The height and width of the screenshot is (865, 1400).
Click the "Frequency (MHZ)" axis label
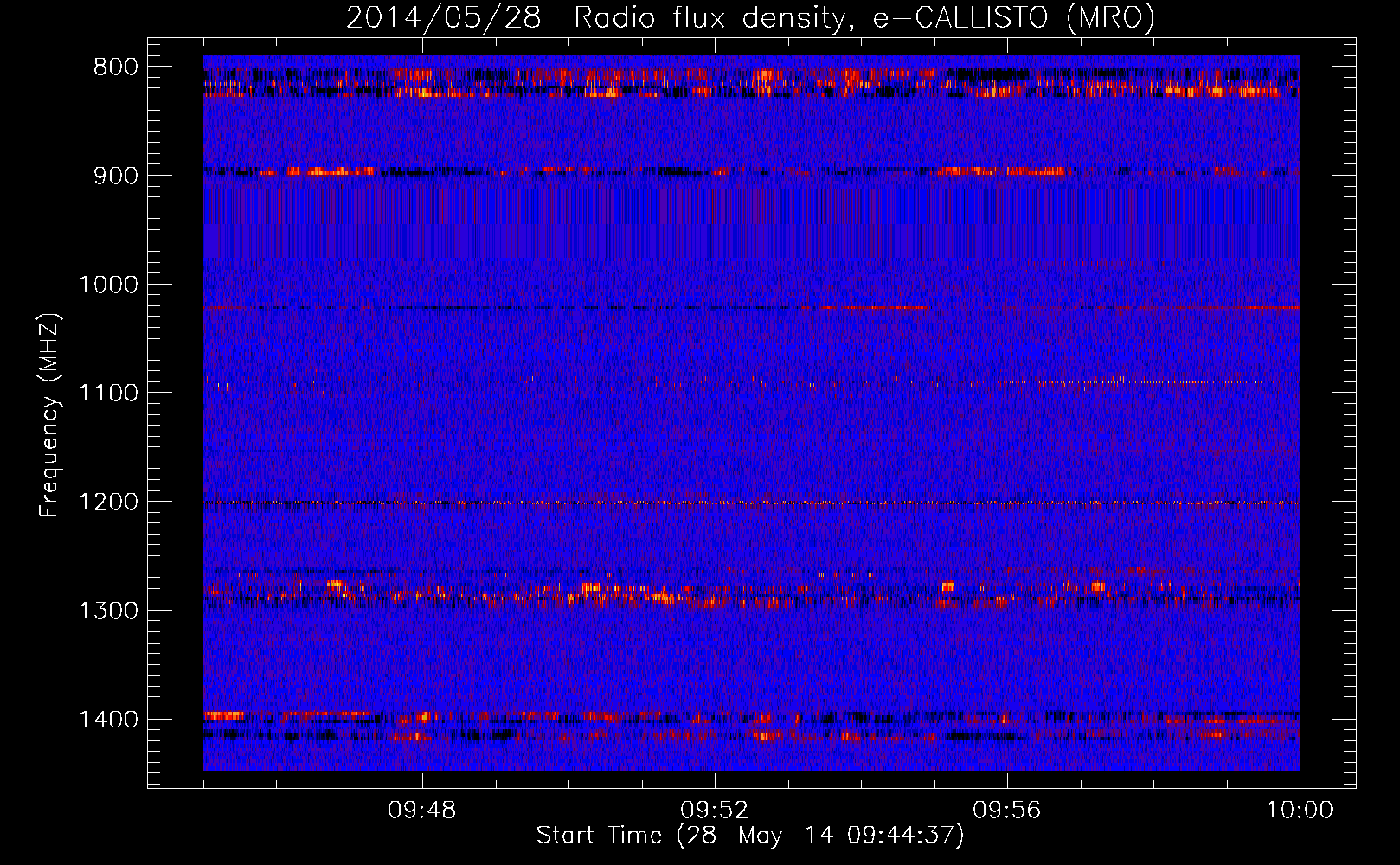pos(49,415)
